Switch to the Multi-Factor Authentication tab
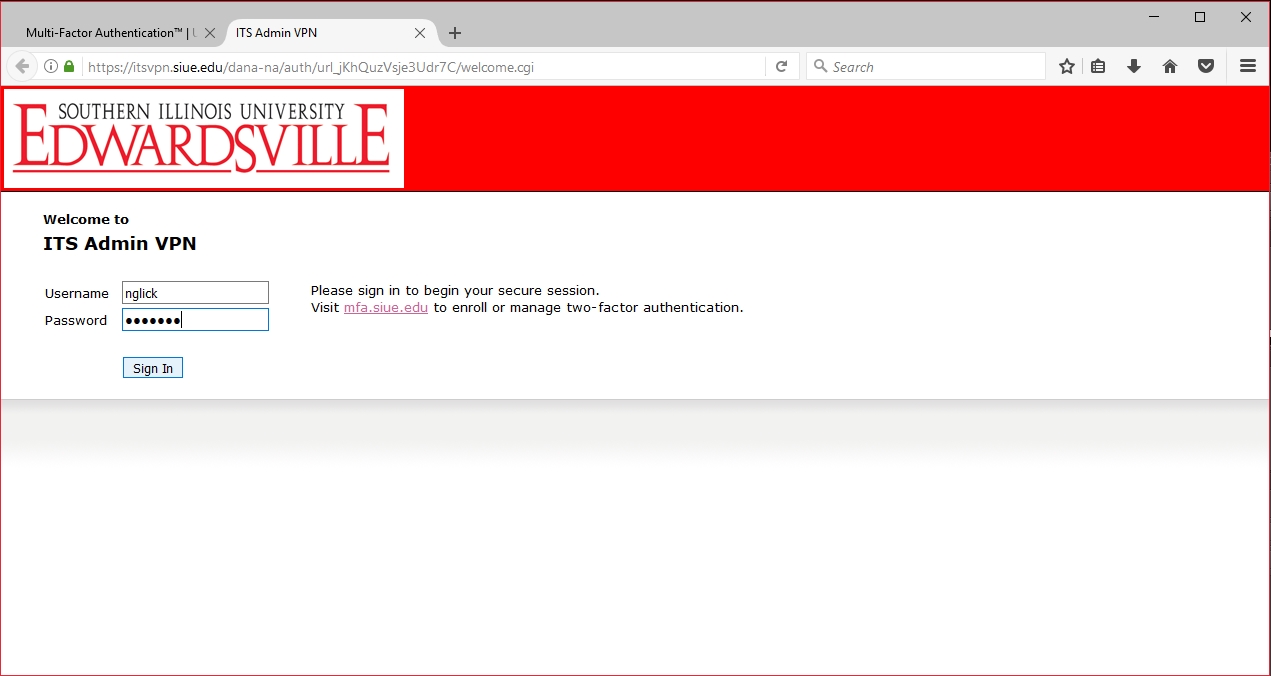 click(105, 33)
